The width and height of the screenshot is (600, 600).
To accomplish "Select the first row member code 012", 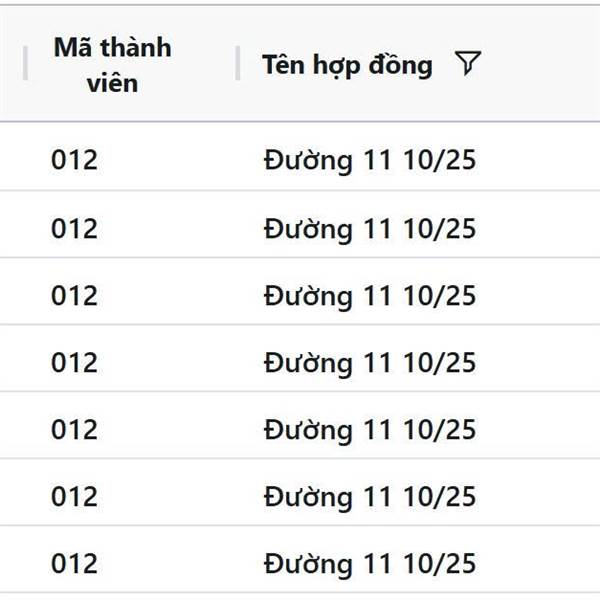I will 75,160.
